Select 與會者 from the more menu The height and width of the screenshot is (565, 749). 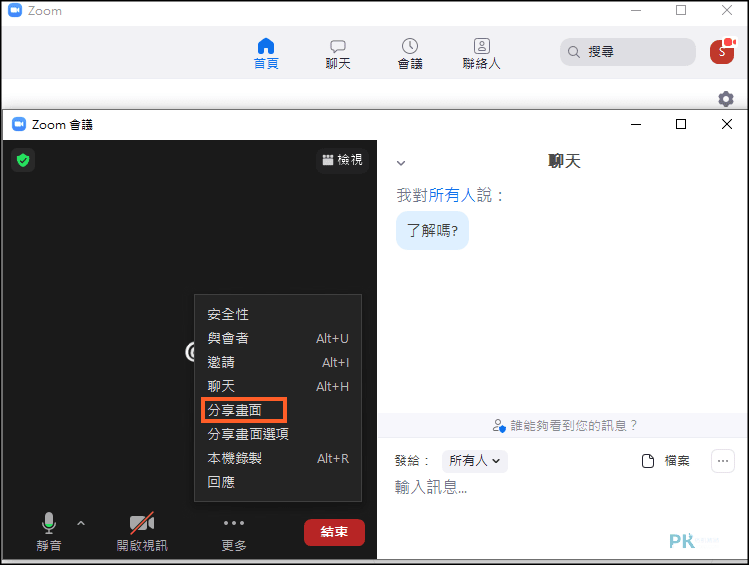pyautogui.click(x=278, y=338)
